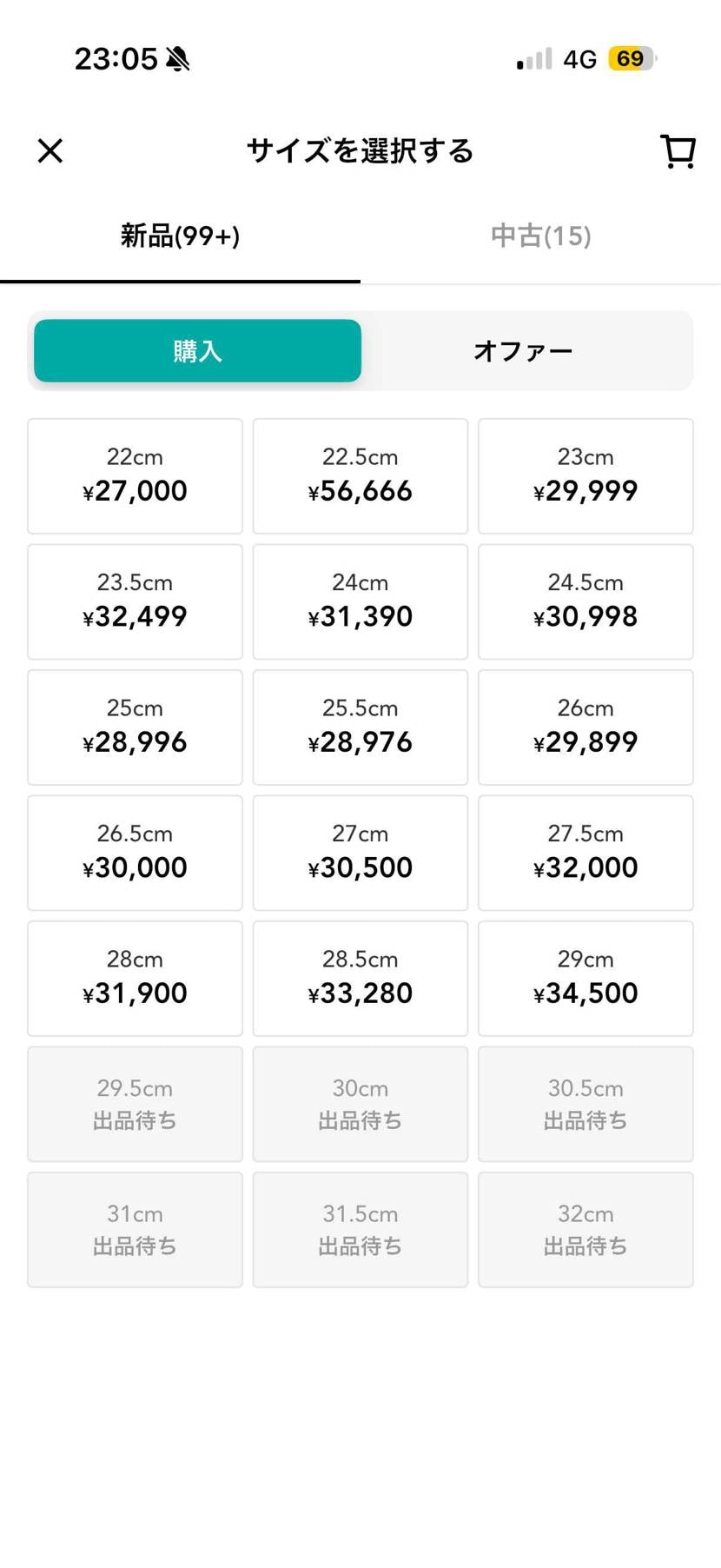Image resolution: width=721 pixels, height=1568 pixels.
Task: Tap the 26cm size tile
Action: [585, 727]
